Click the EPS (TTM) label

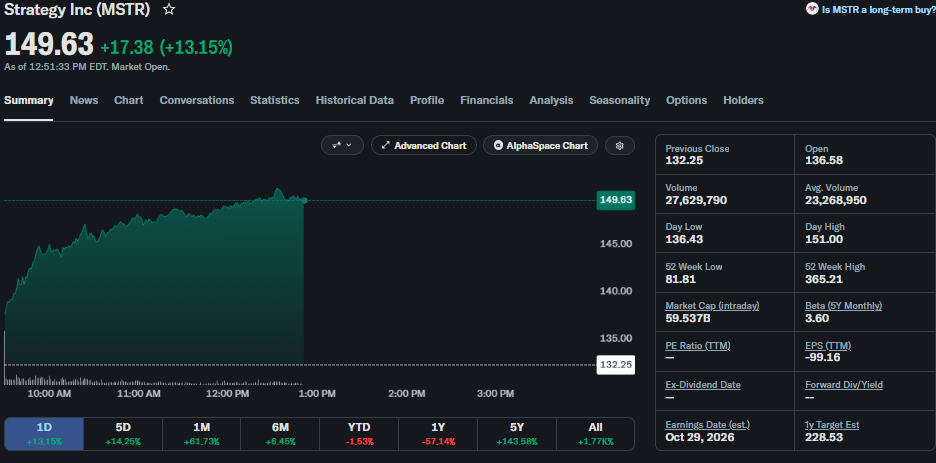[828, 345]
